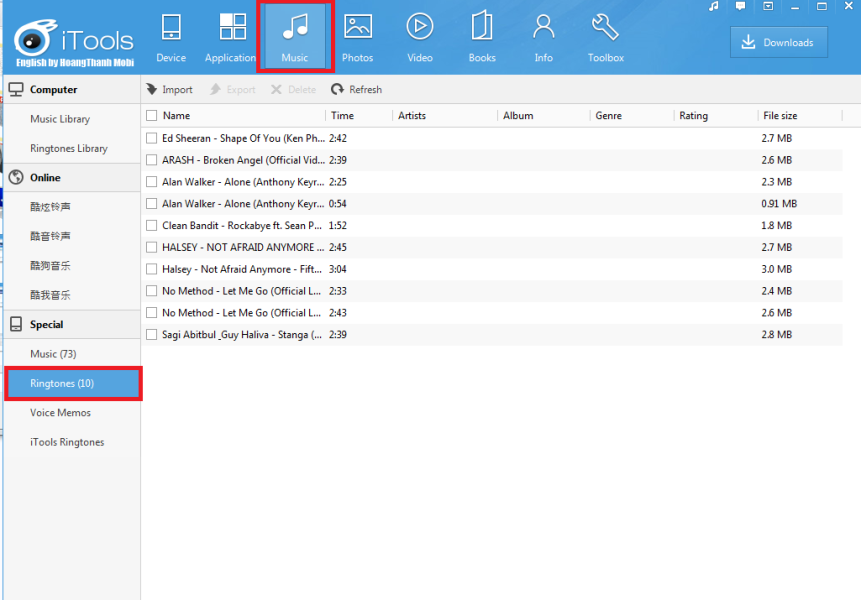Open the Device section
The image size is (861, 600).
pos(171,38)
